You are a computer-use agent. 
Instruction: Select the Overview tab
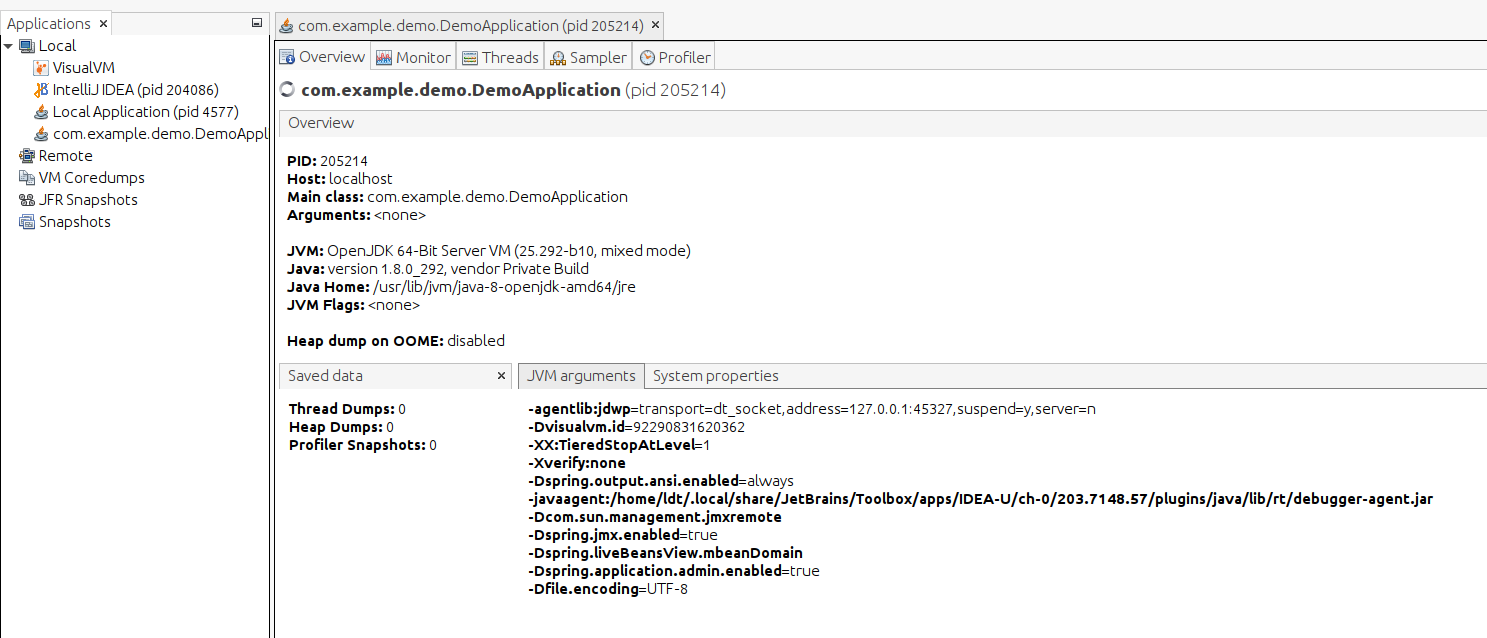point(323,56)
